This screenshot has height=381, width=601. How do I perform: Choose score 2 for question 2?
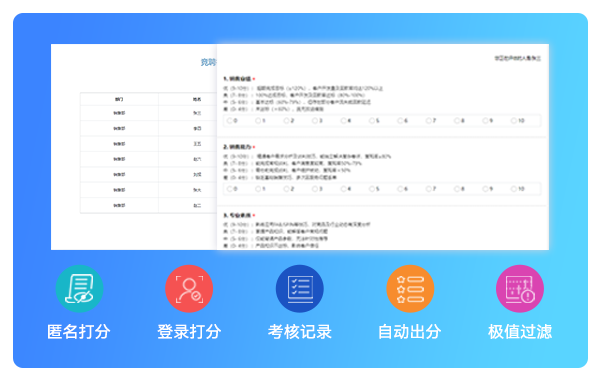[286, 189]
